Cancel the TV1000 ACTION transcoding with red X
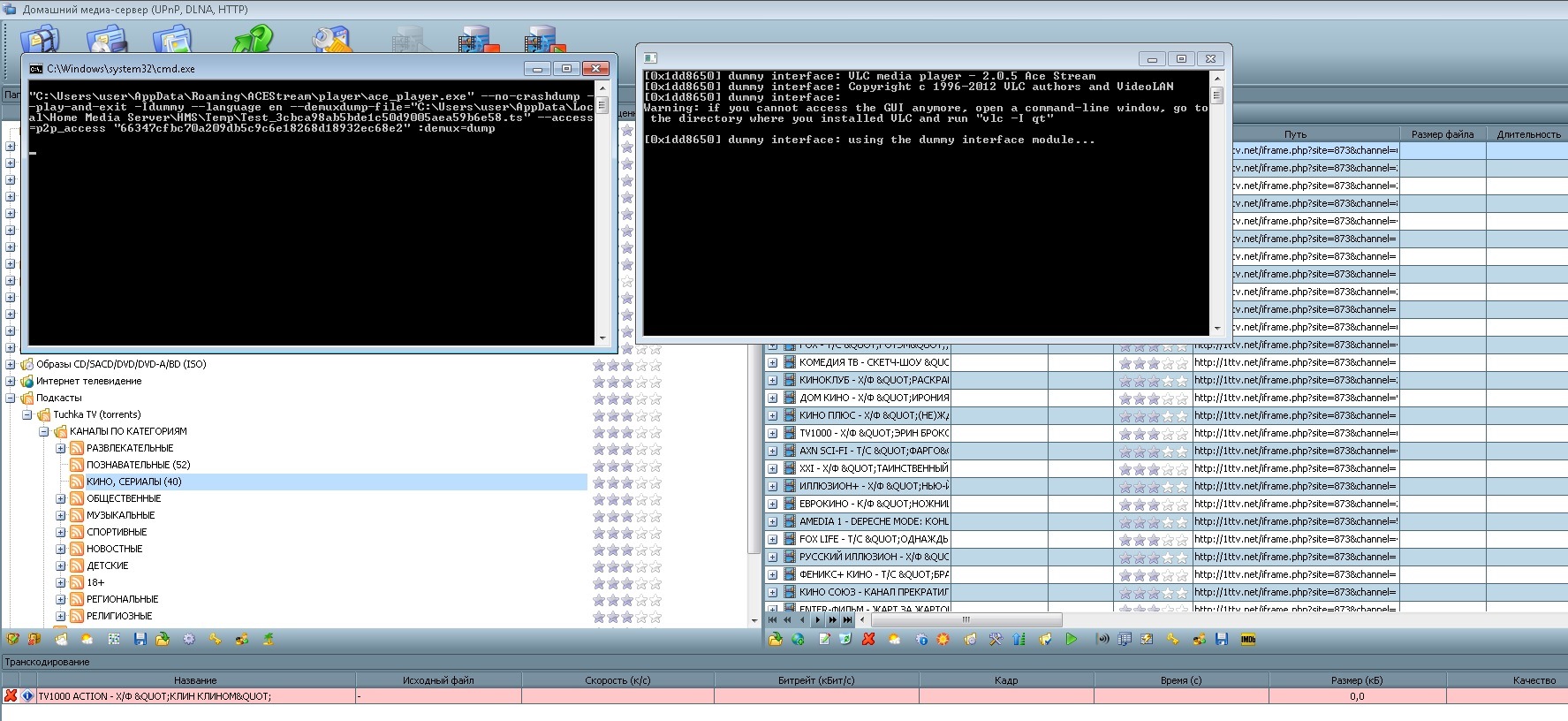This screenshot has height=721, width=1568. 11,696
